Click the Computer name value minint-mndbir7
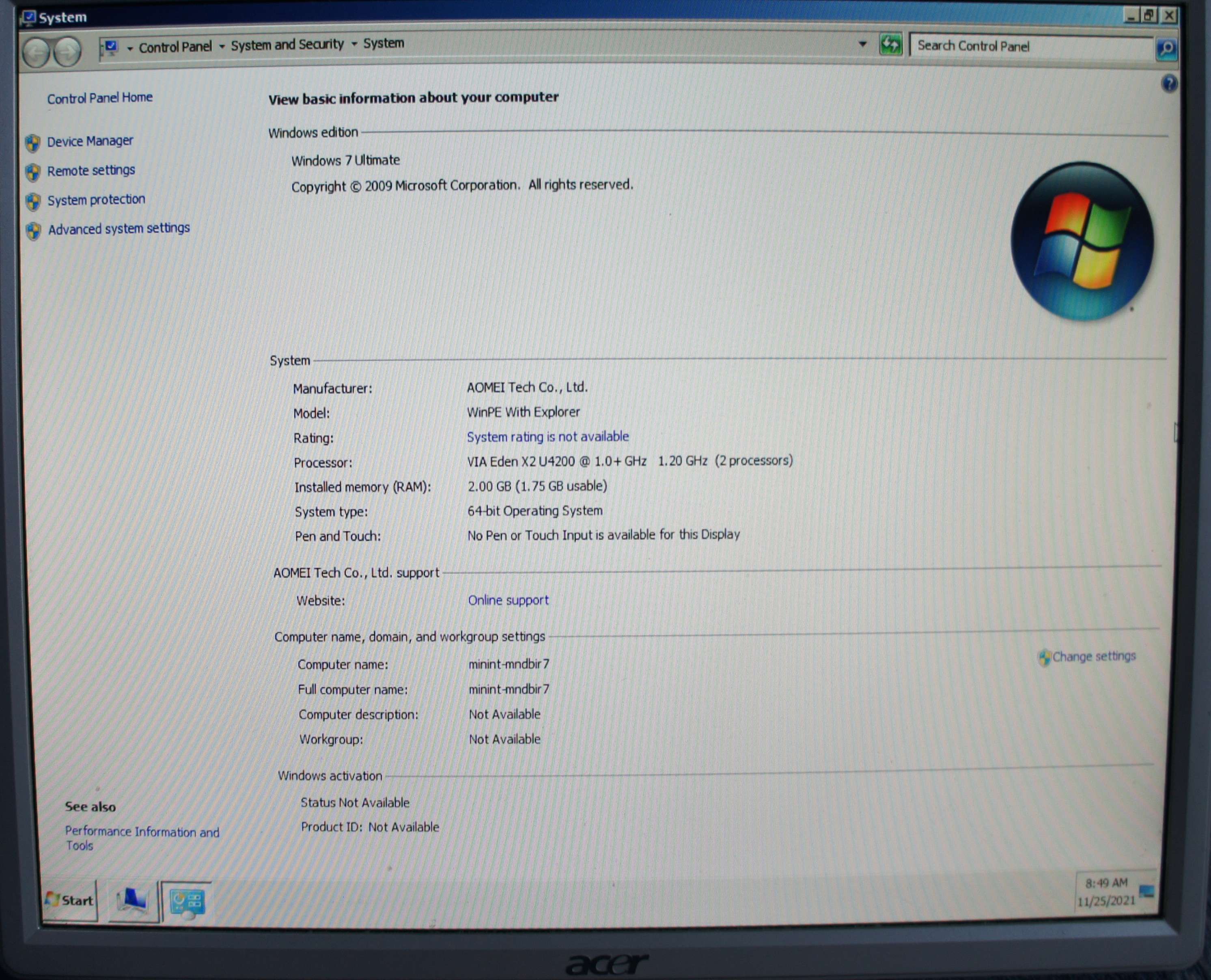 tap(509, 664)
